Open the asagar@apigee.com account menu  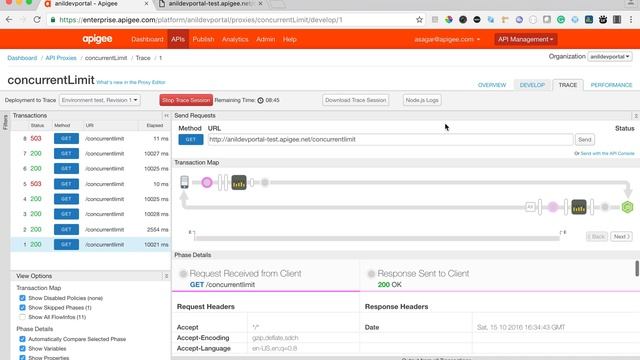coord(447,39)
